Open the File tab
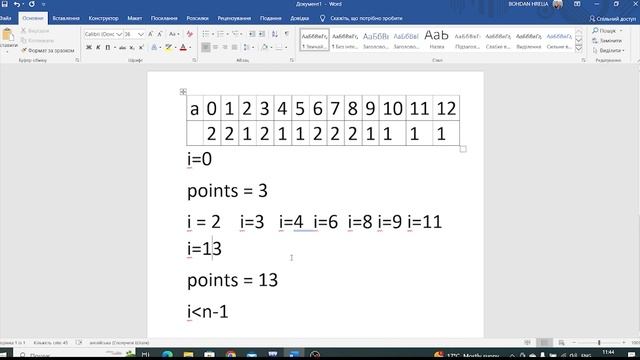640x360 pixels. coord(6,18)
